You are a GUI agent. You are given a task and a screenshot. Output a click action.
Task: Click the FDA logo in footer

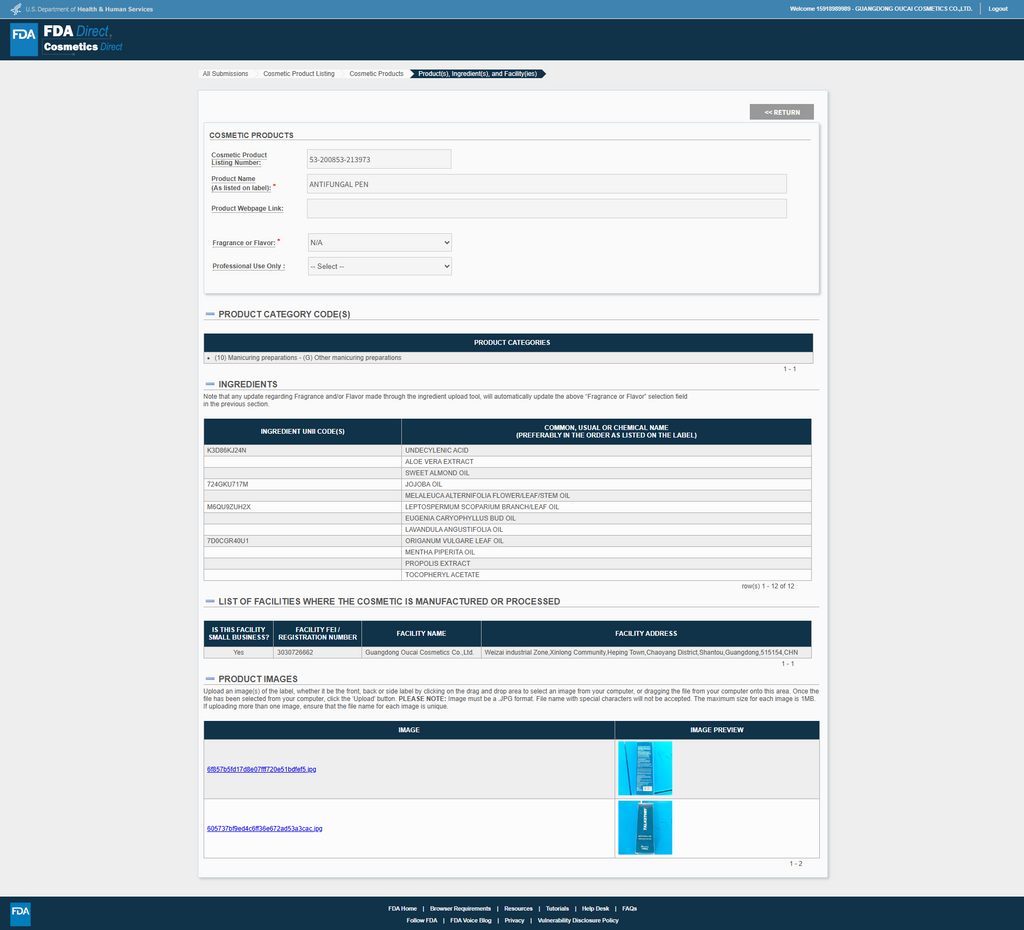click(21, 913)
